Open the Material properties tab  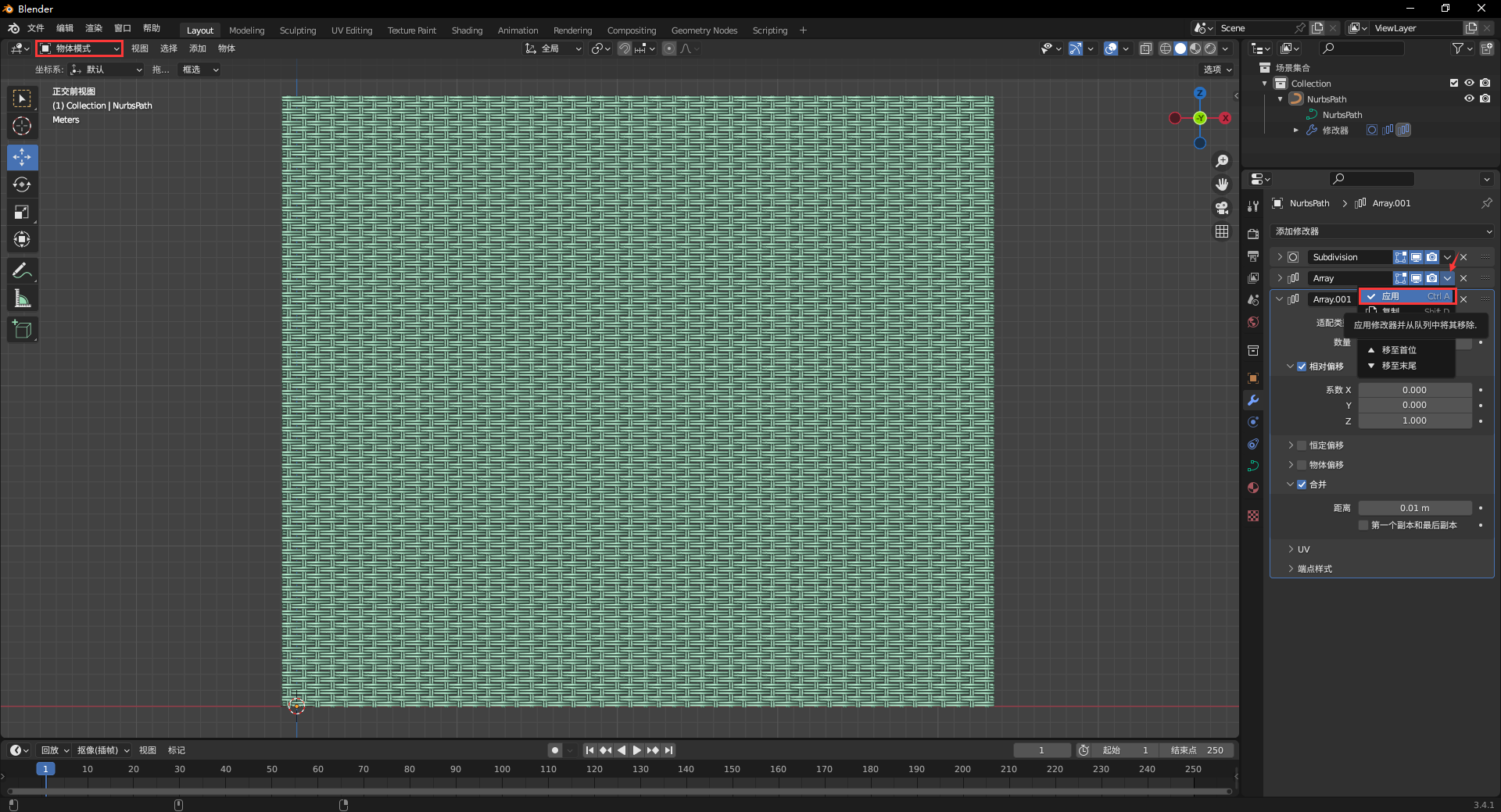(x=1253, y=488)
